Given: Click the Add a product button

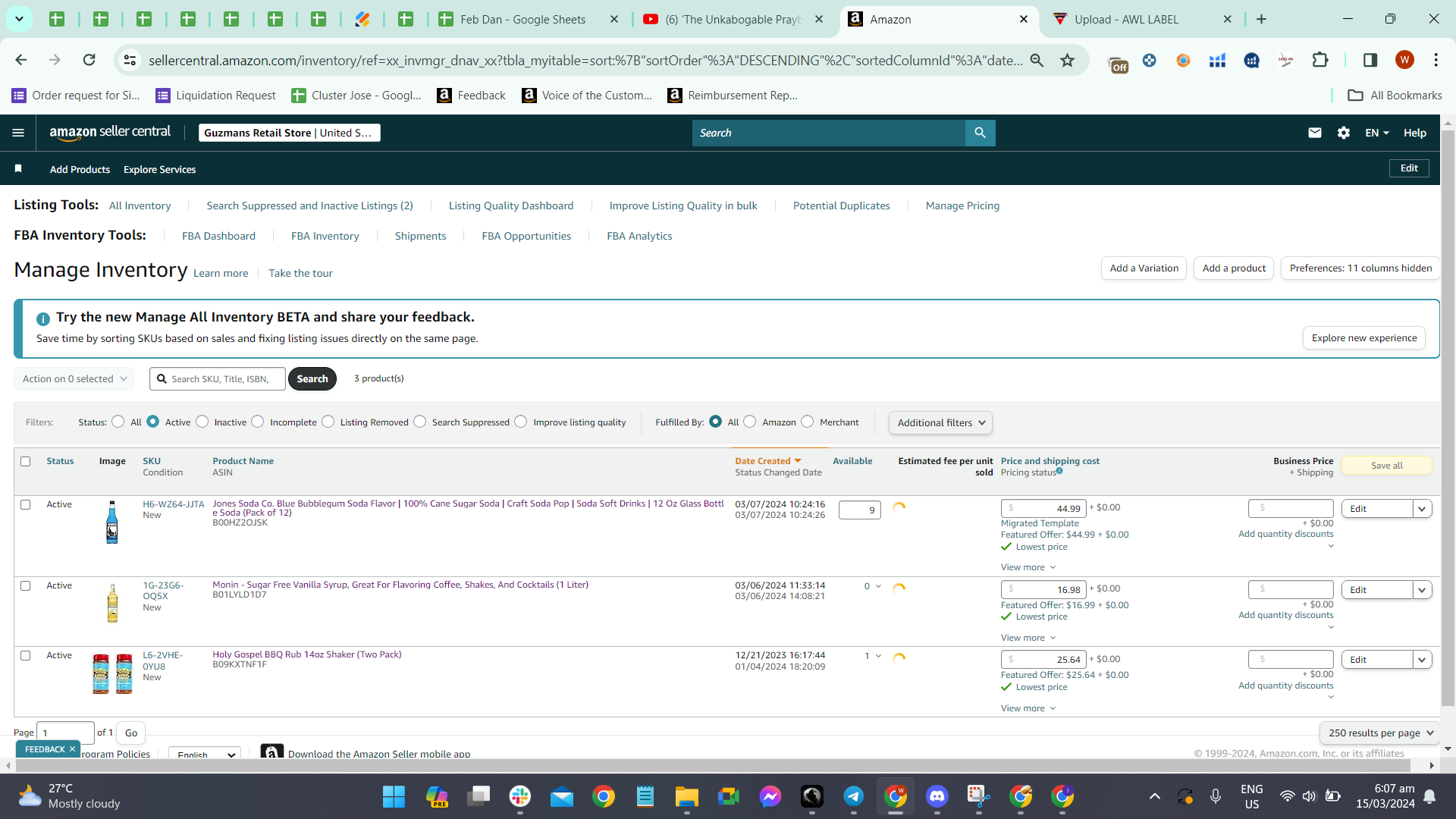Looking at the screenshot, I should point(1234,268).
